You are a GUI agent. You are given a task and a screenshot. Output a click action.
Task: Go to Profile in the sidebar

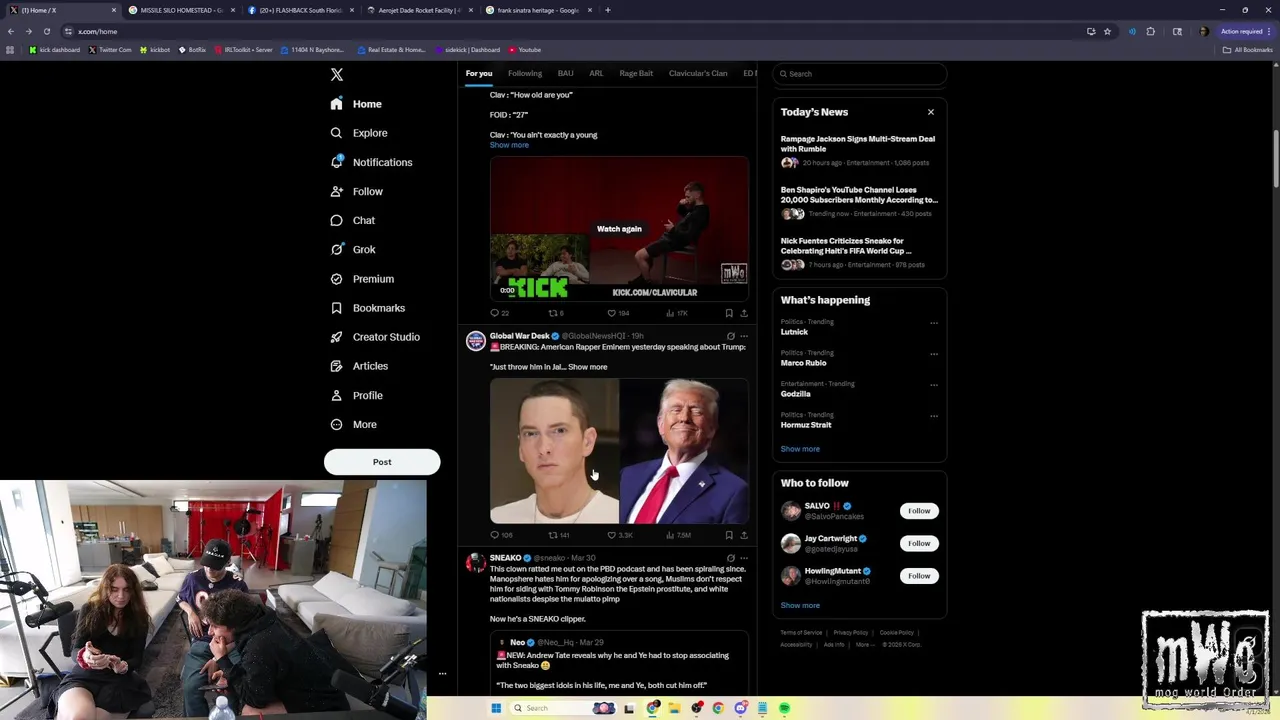(357, 395)
